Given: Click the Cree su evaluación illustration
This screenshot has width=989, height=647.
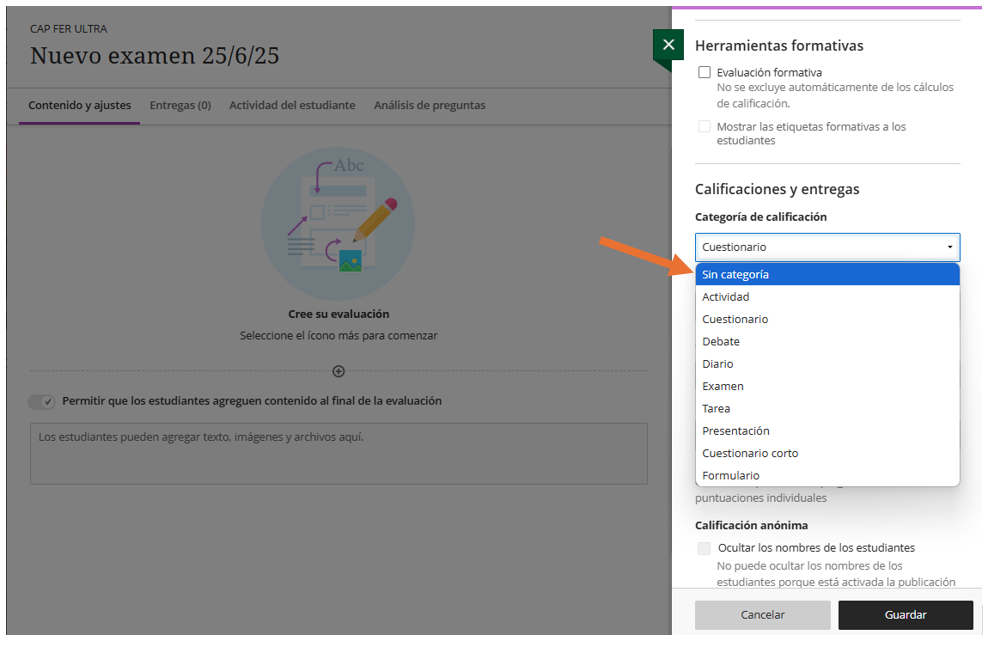Looking at the screenshot, I should click(338, 224).
